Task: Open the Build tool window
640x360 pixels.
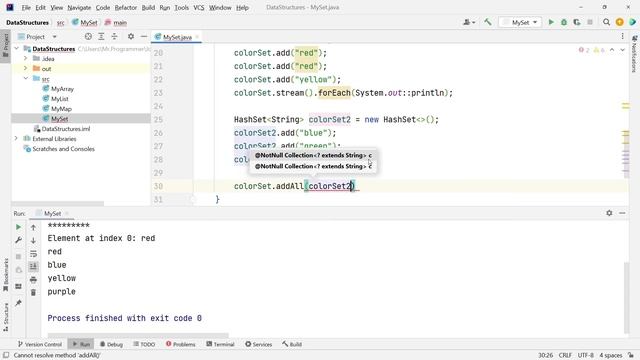Action: tap(292, 344)
